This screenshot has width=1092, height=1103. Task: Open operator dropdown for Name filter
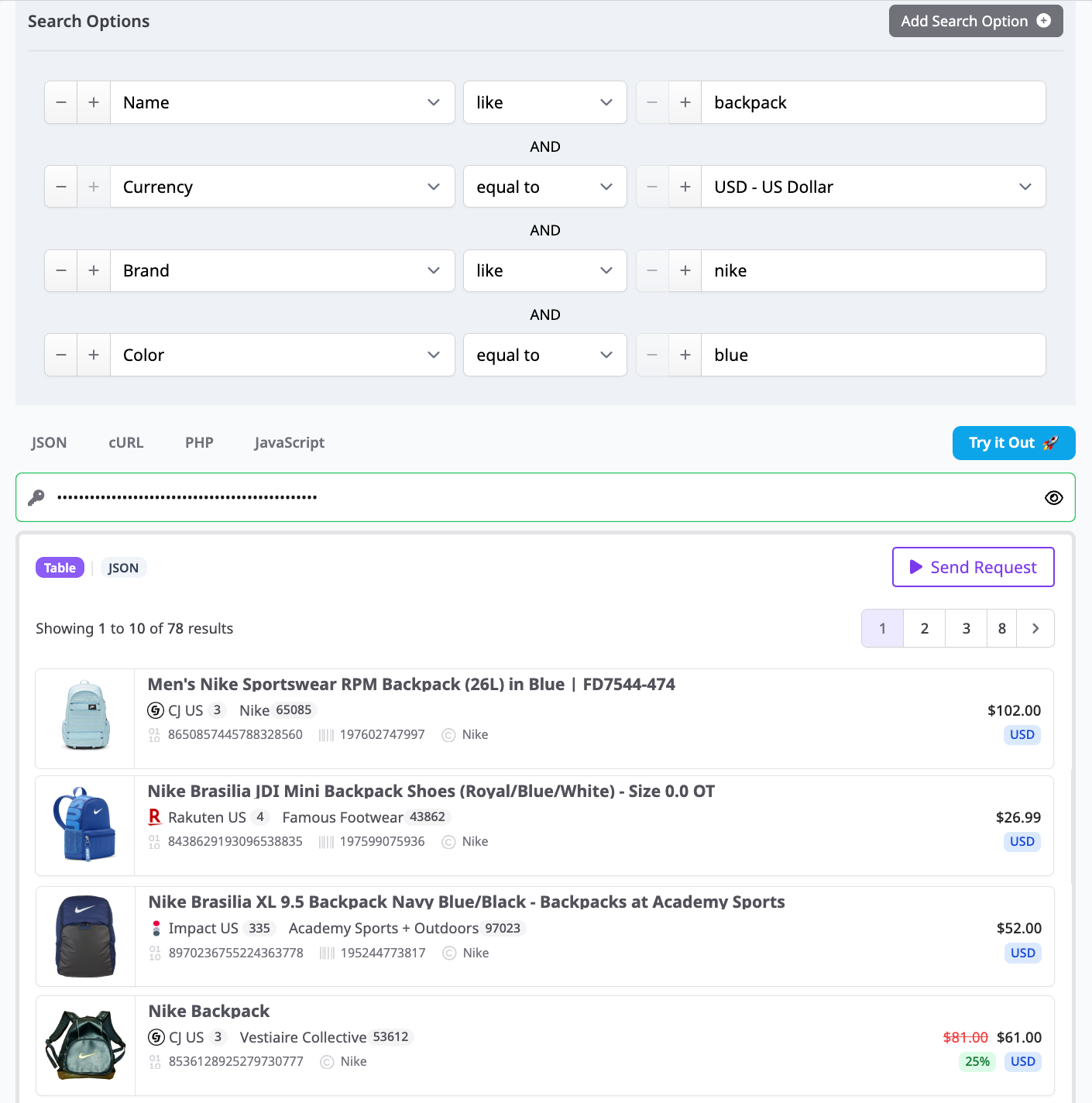pyautogui.click(x=545, y=102)
